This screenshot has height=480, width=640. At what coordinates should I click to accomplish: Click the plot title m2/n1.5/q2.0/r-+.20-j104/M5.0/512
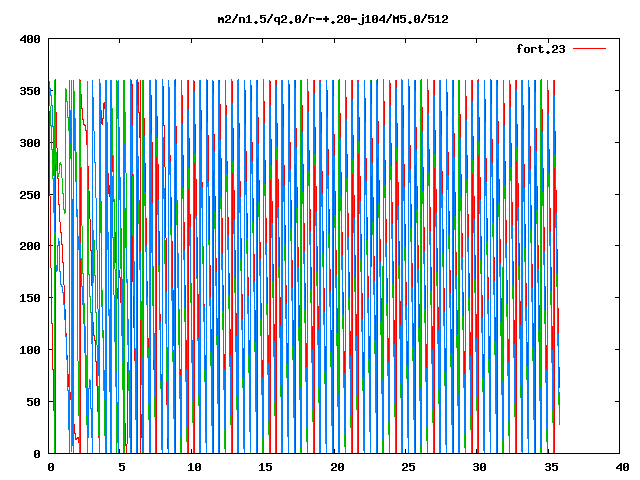coord(333,19)
